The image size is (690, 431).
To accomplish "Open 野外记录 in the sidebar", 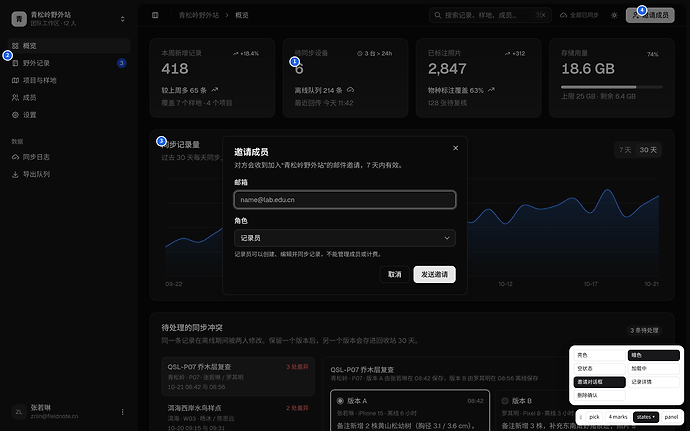I will (69, 63).
